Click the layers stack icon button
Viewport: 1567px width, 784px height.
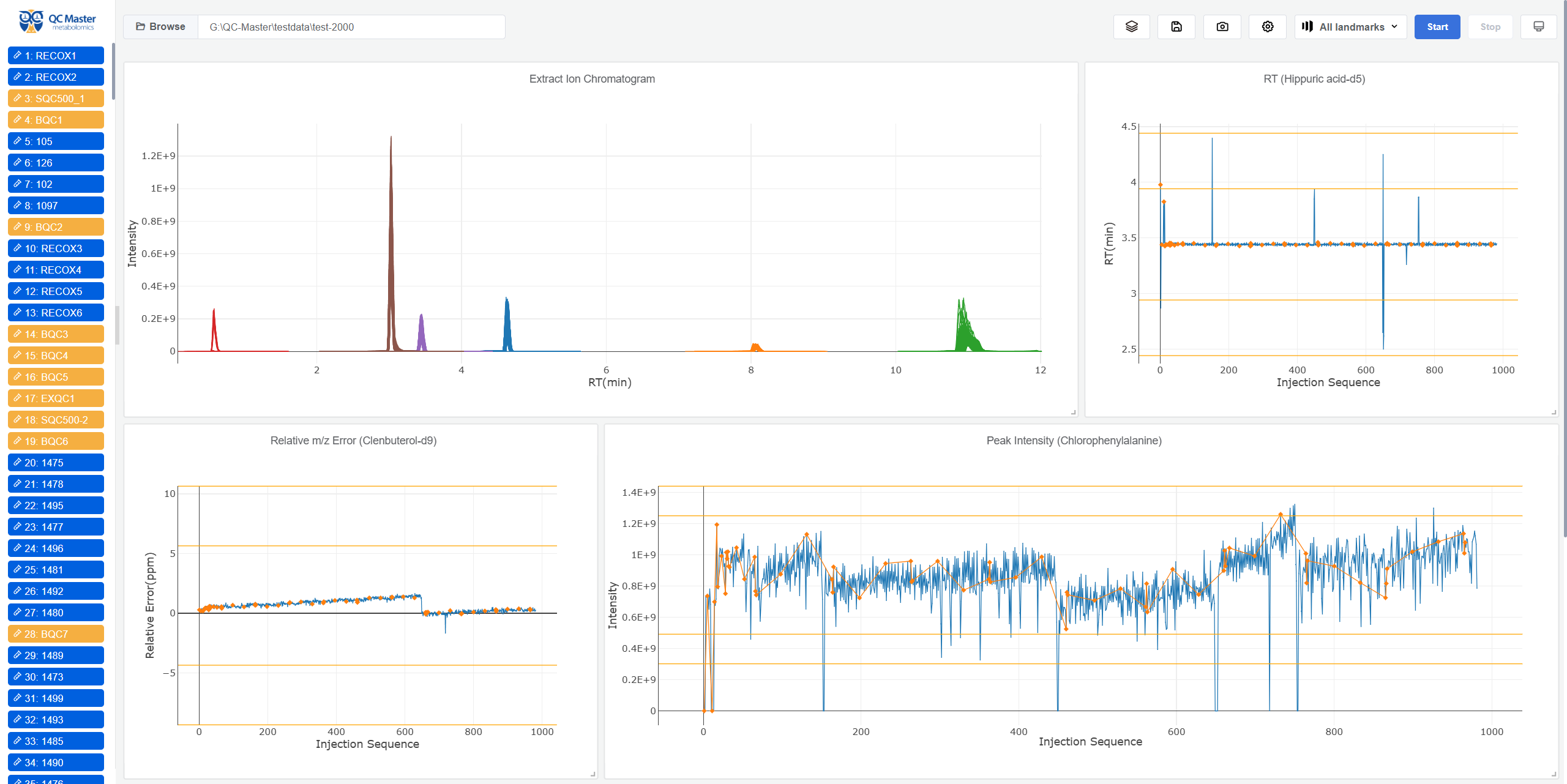pos(1131,27)
